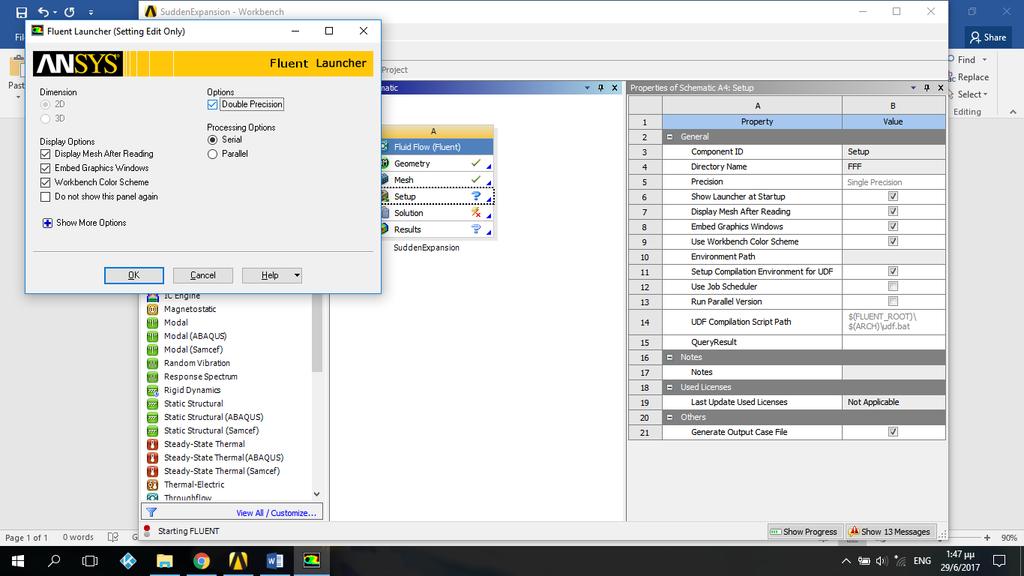Open Project Schematic panel dropdown arrow

coord(587,88)
